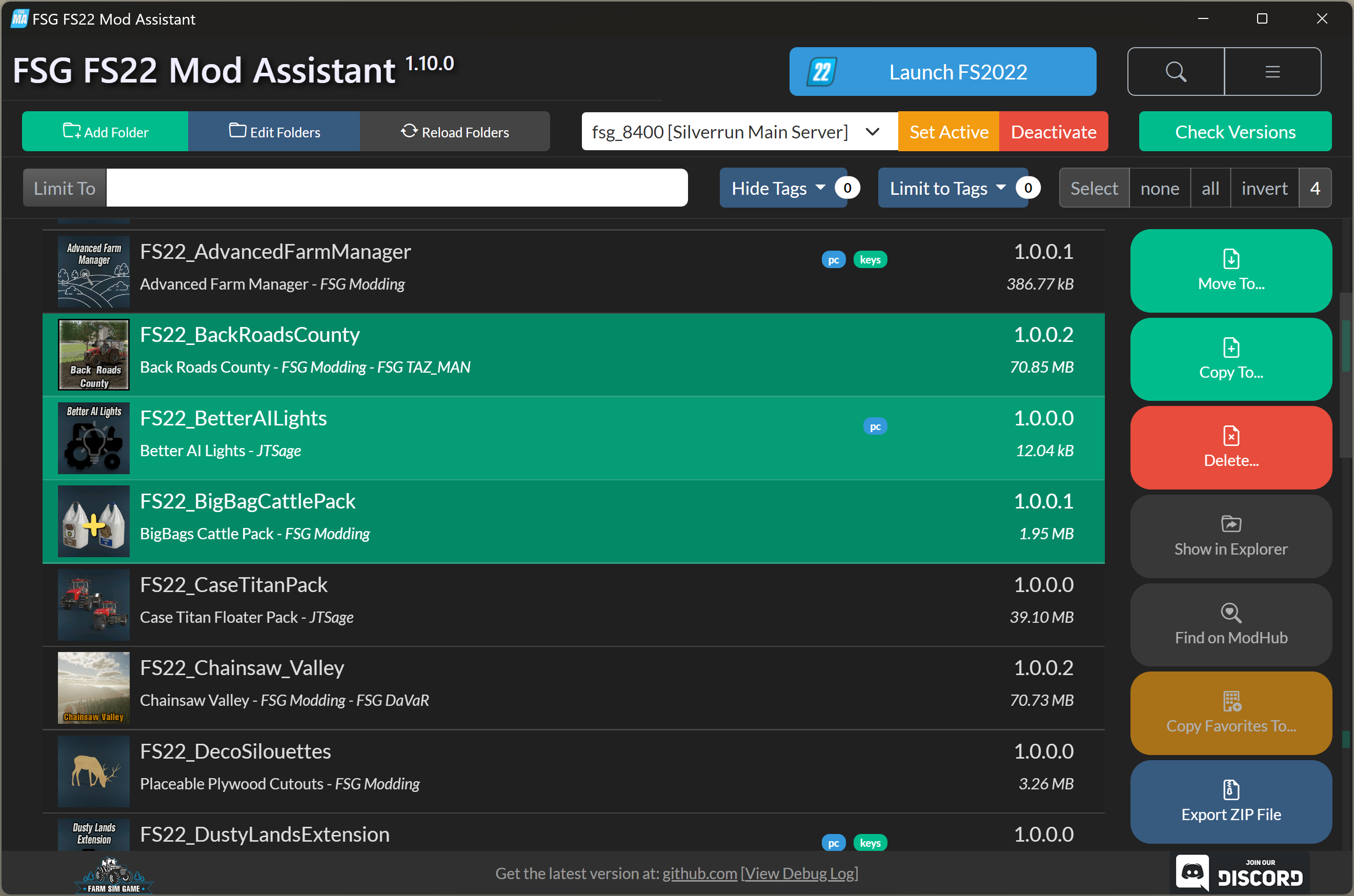This screenshot has width=1354, height=896.
Task: Click the Limit To filter text field
Action: coord(396,188)
